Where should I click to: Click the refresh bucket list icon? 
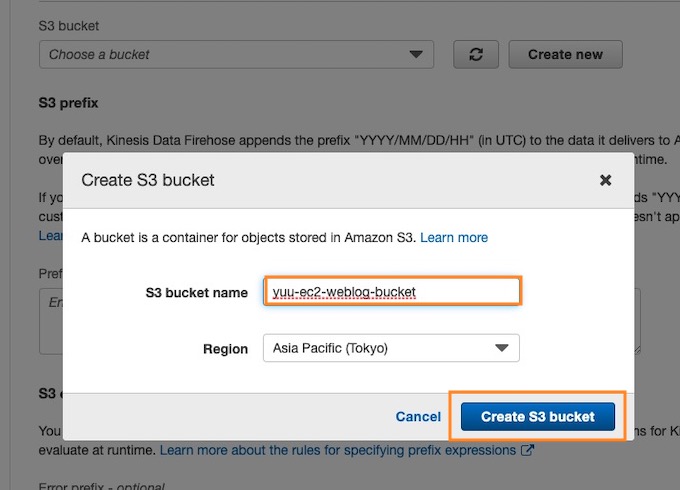pos(476,55)
